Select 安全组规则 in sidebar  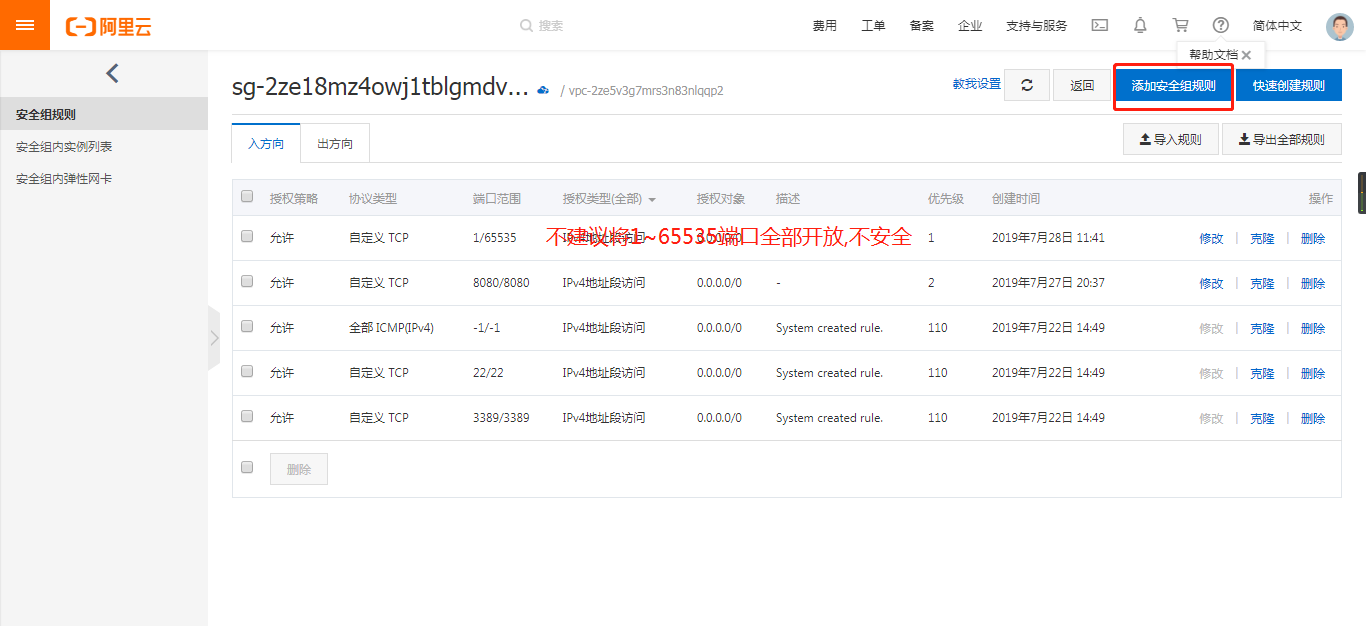104,114
